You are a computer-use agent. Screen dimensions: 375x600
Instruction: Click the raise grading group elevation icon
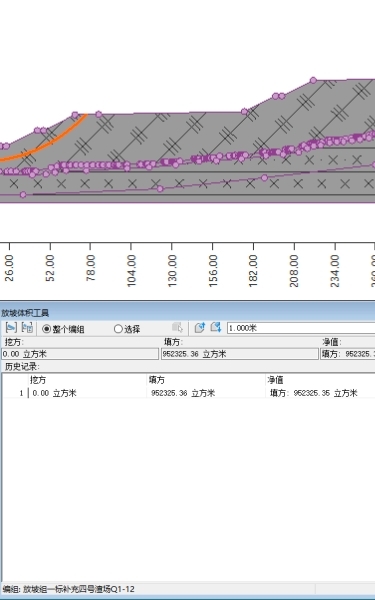(x=200, y=328)
